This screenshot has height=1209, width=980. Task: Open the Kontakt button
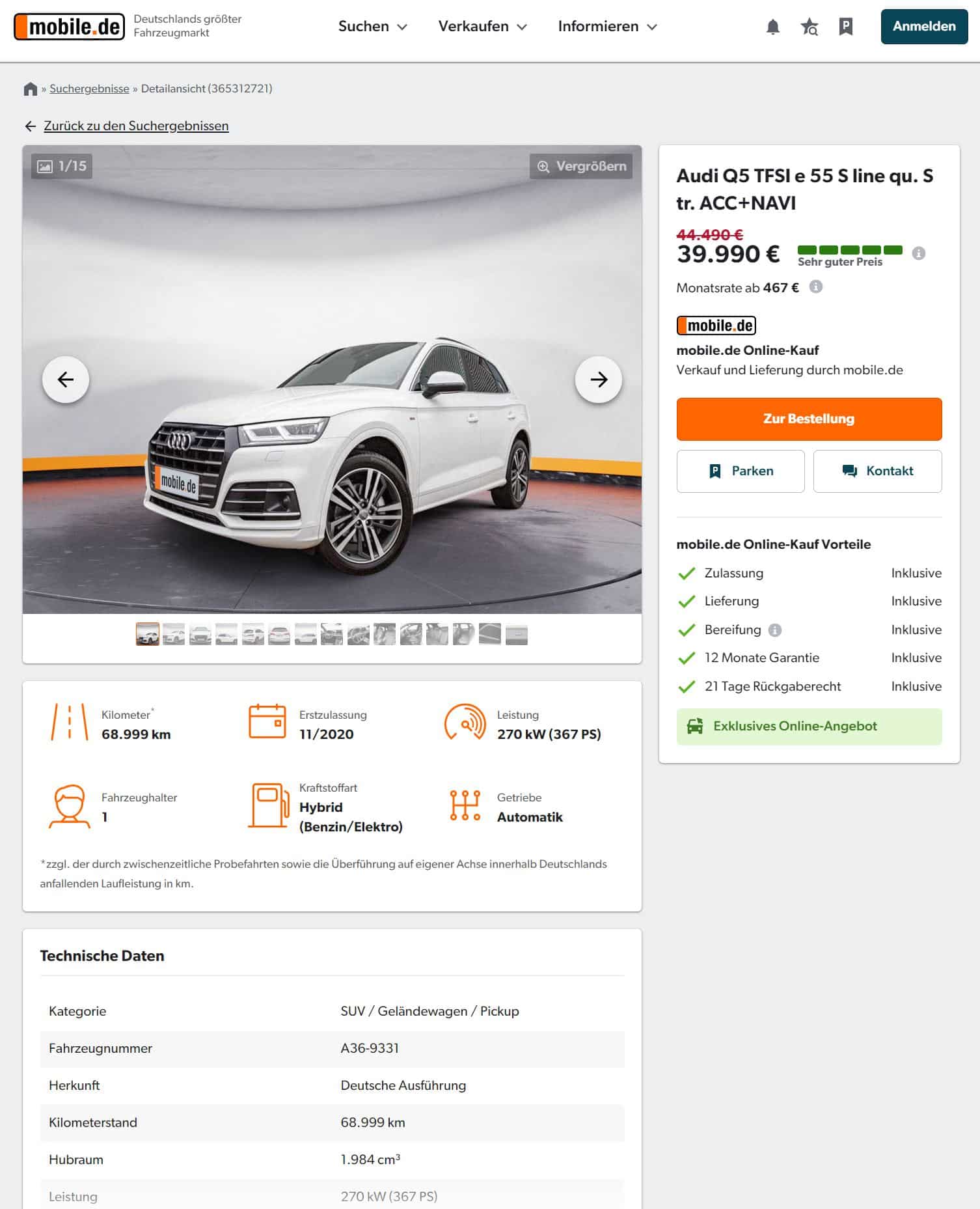click(877, 471)
